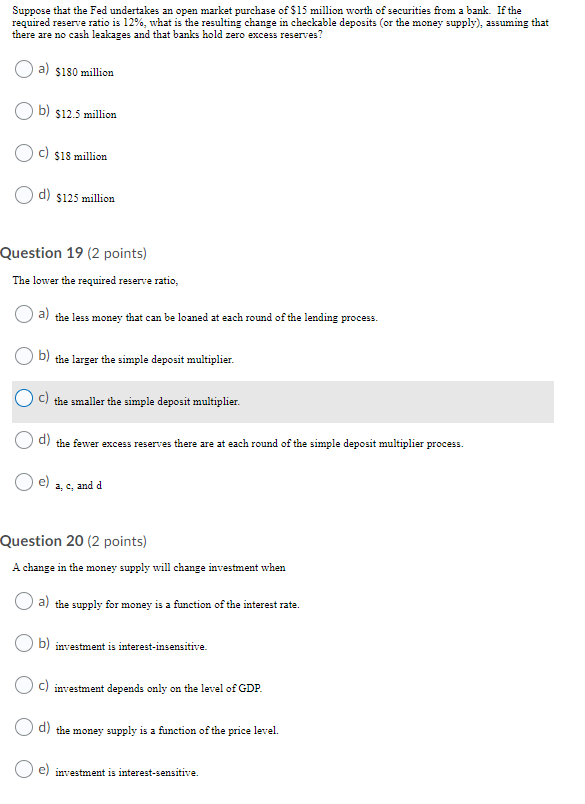The image size is (585, 804).
Task: Choose 'investment is interest-sensitive' answer
Action: [24, 769]
